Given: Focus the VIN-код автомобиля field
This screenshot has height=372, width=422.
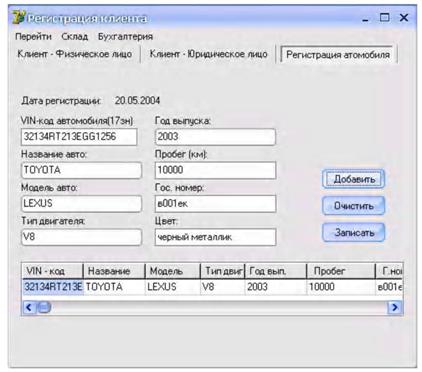Looking at the screenshot, I should pos(79,137).
